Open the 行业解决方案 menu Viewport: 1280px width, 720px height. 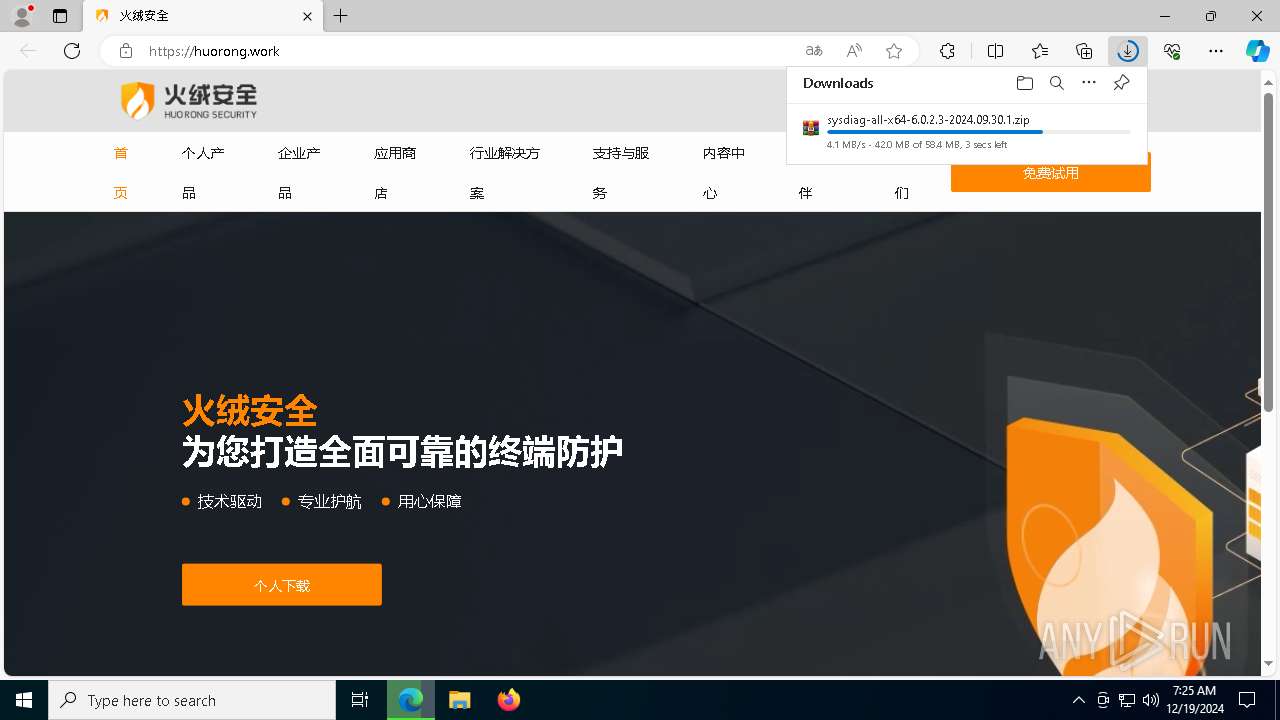pos(505,172)
